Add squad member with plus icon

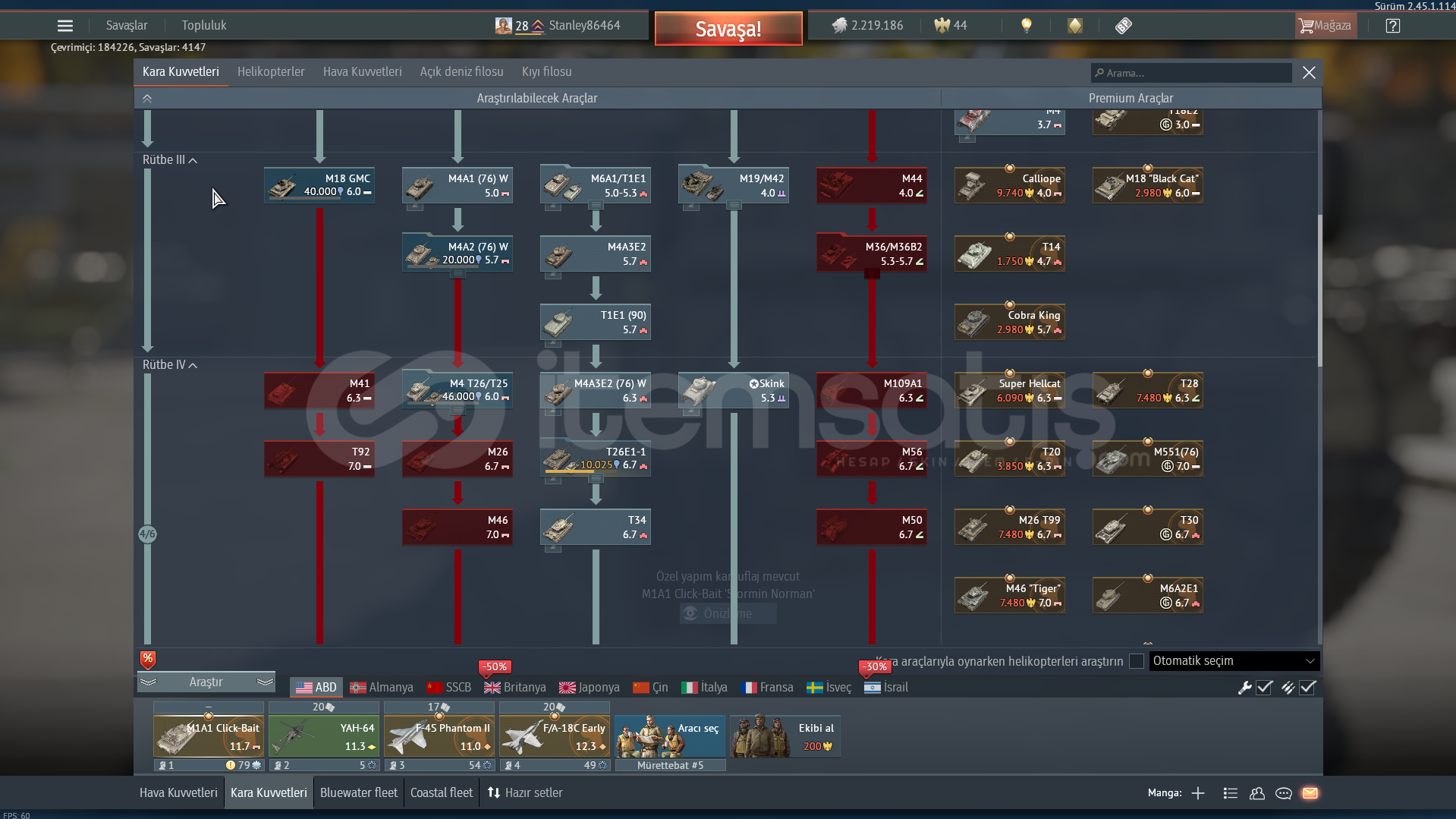coord(1198,793)
